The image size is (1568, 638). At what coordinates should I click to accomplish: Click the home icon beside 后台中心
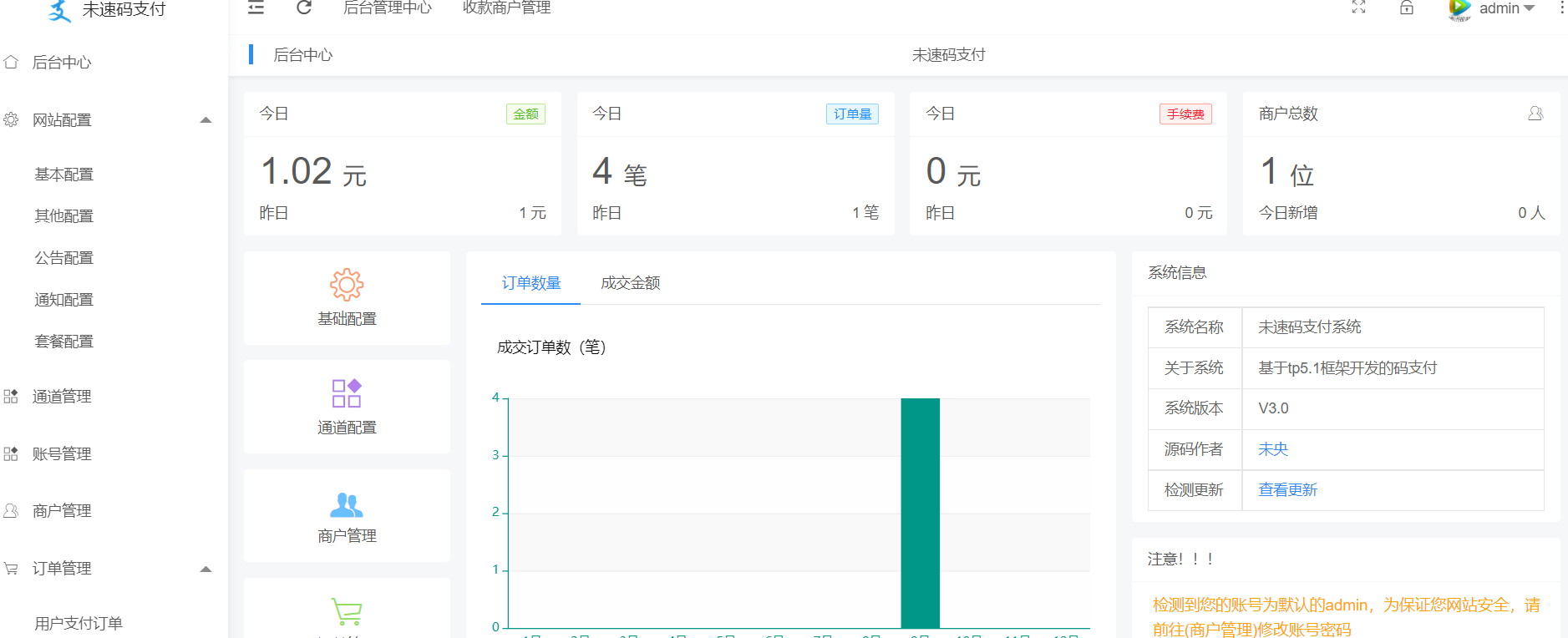[11, 62]
